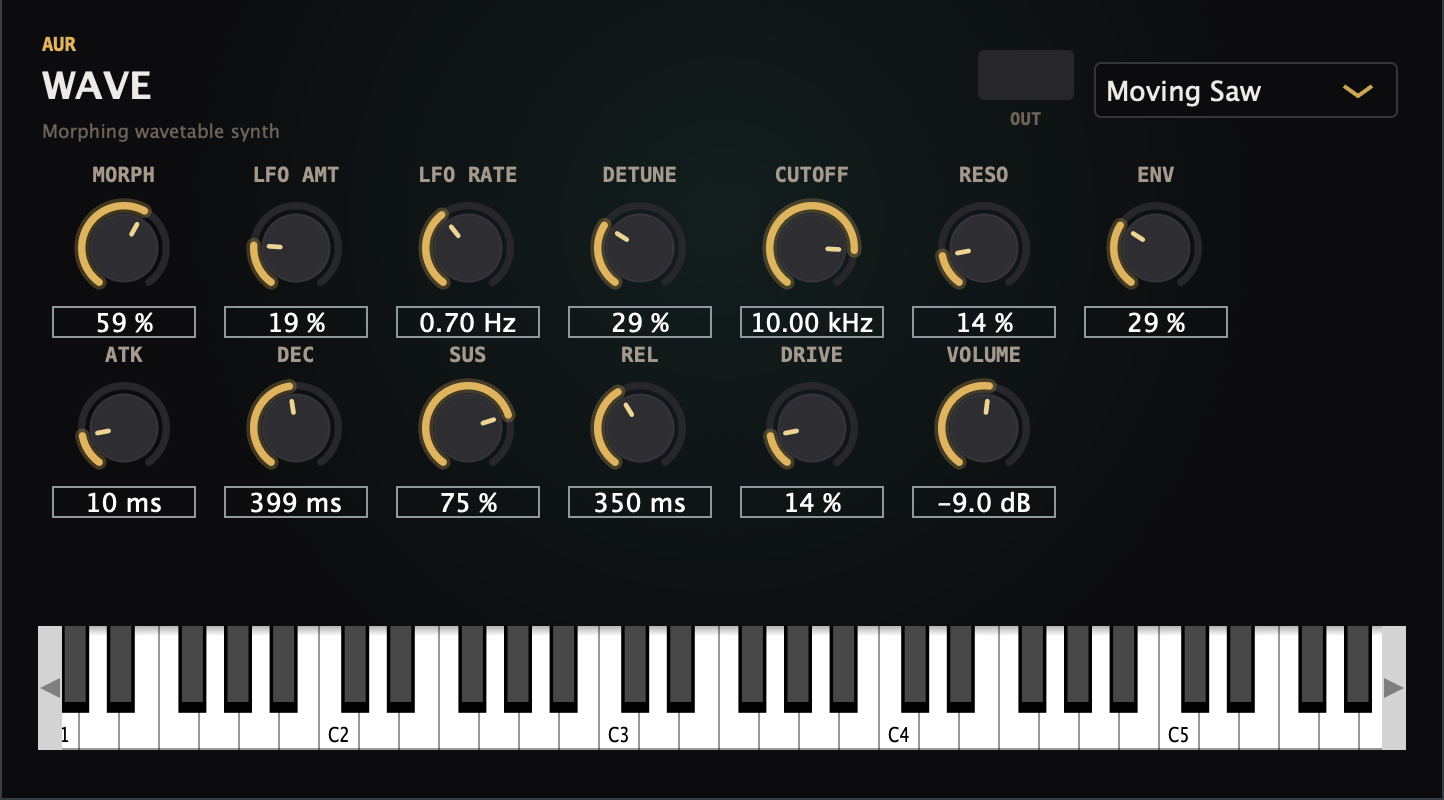Viewport: 1444px width, 800px height.
Task: Click the CUTOFF filter knob
Action: (811, 246)
